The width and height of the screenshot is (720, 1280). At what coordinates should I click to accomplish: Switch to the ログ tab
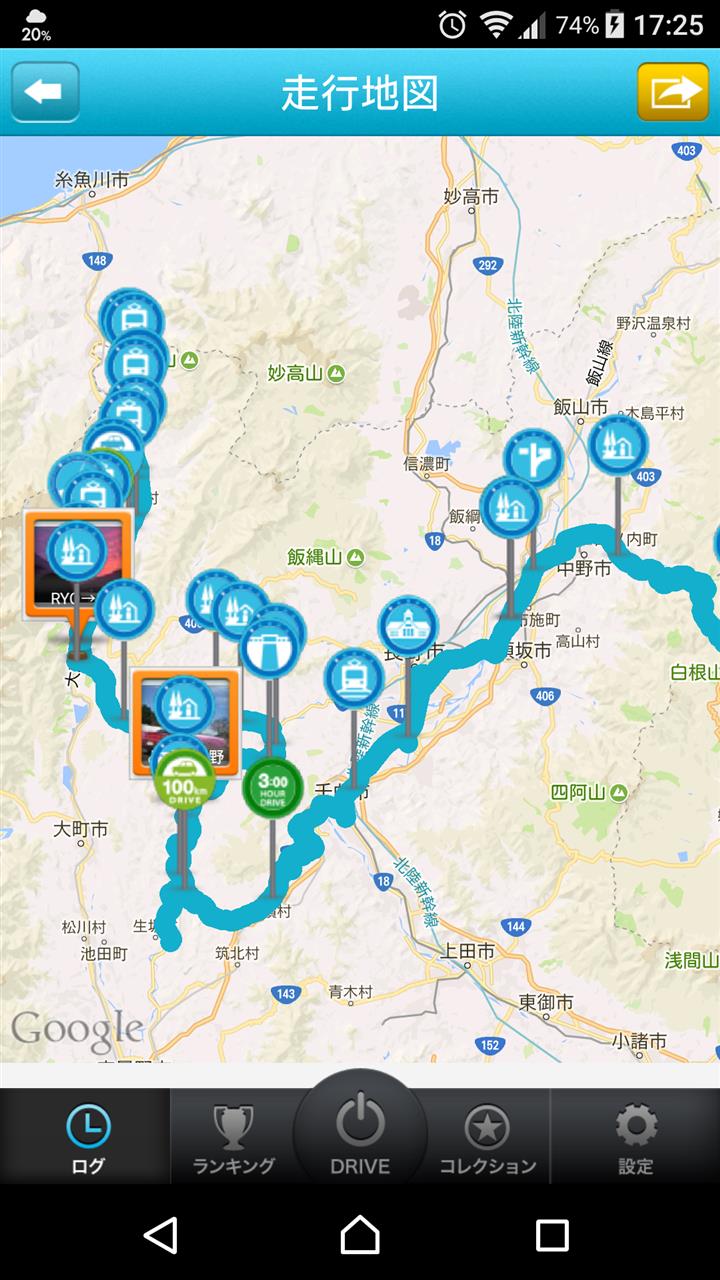86,1138
